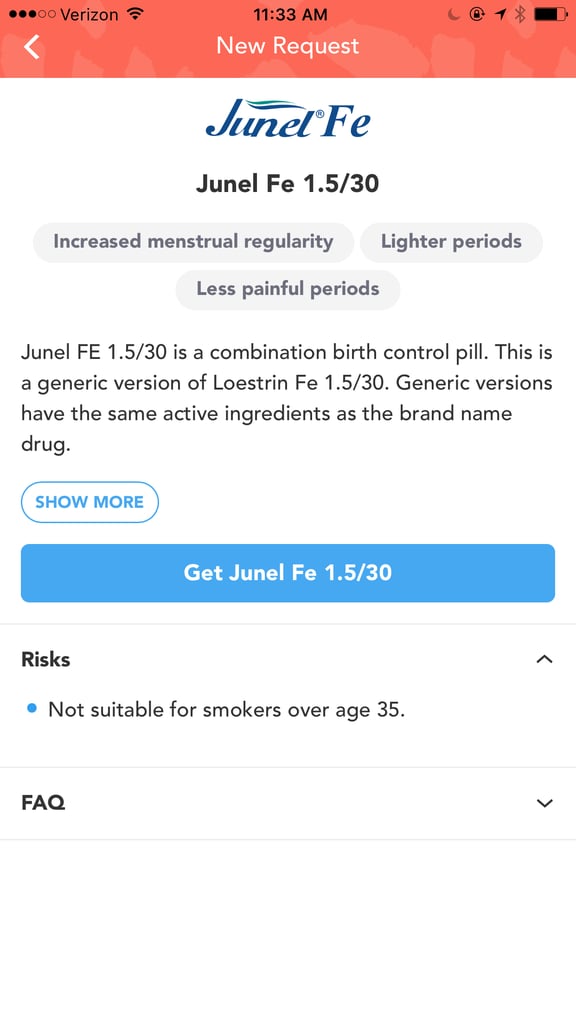This screenshot has height=1024, width=576.
Task: Open the New Request title bar
Action: (x=286, y=45)
